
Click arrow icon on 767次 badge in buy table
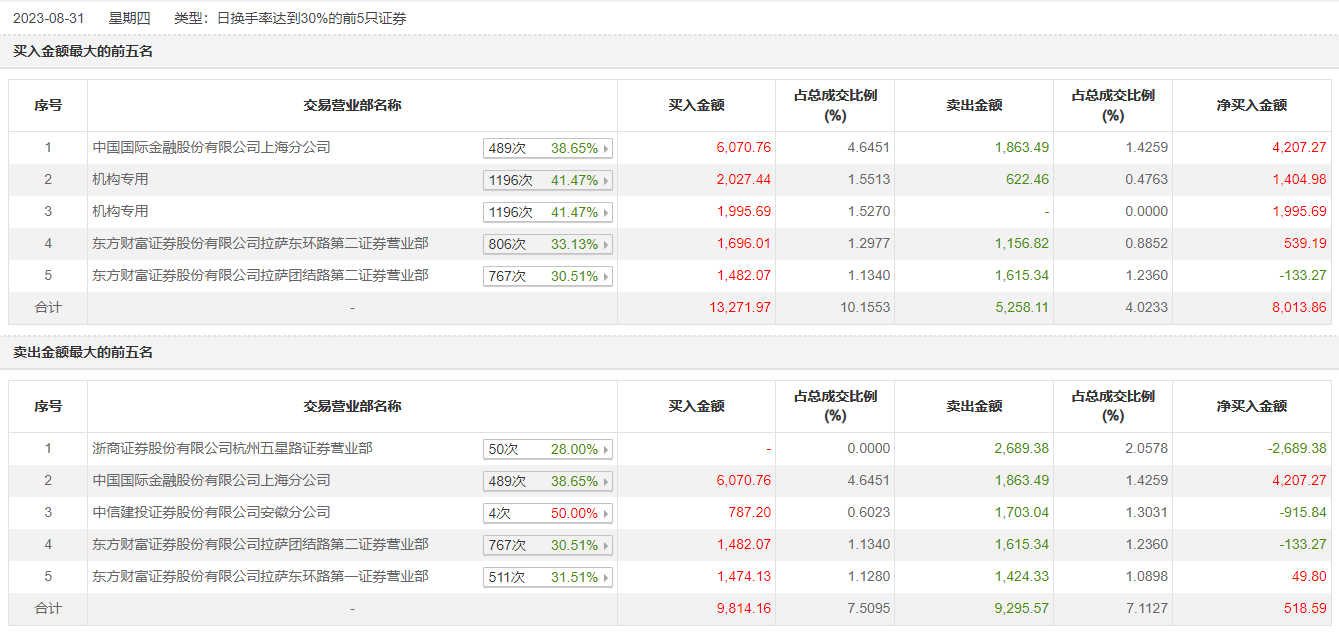coord(606,277)
